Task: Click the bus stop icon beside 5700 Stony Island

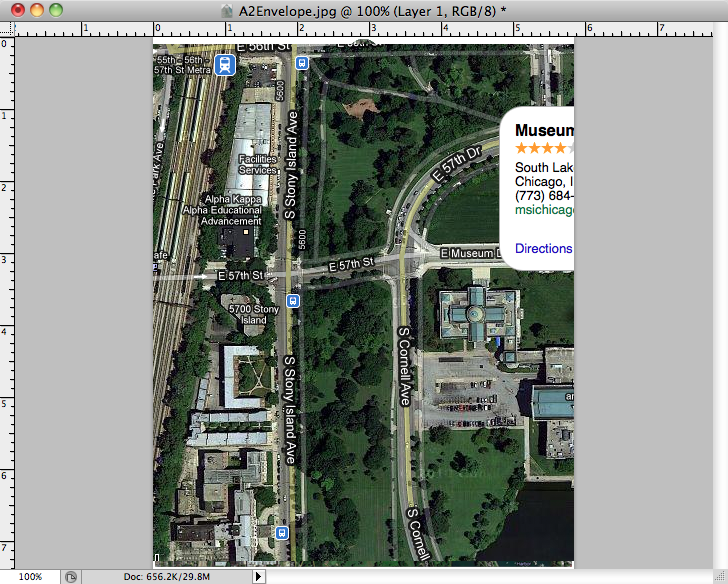Action: click(x=293, y=301)
